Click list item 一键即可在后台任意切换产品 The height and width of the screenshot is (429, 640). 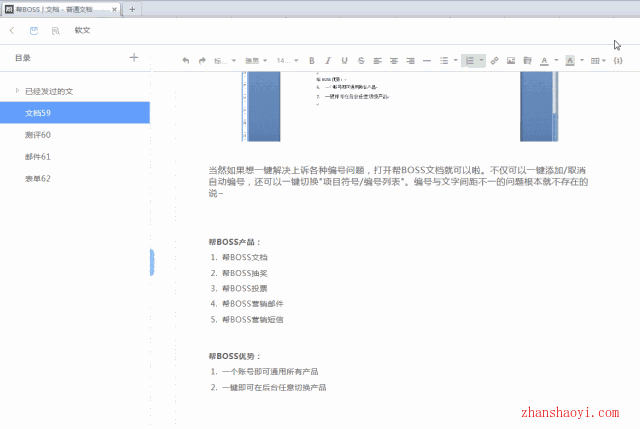point(274,387)
